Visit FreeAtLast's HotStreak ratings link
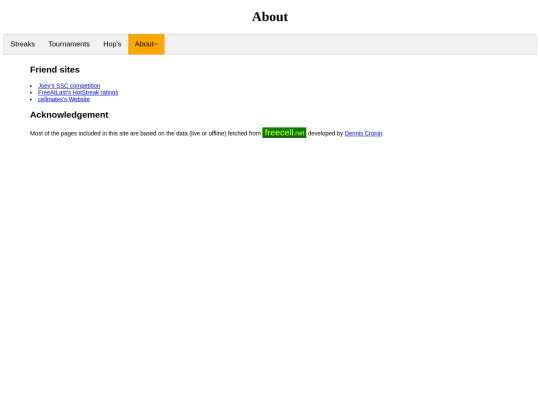Image resolution: width=540 pixels, height=405 pixels. point(78,92)
